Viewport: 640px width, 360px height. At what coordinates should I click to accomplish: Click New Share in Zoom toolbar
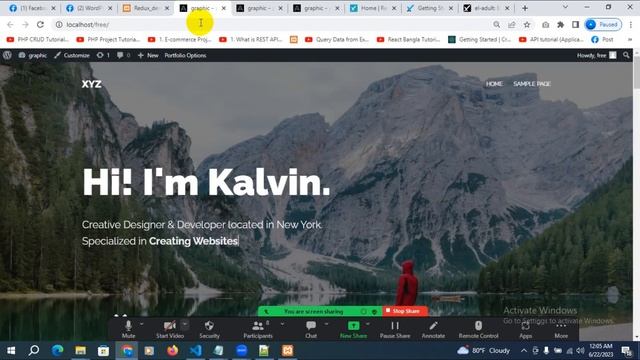pos(353,329)
